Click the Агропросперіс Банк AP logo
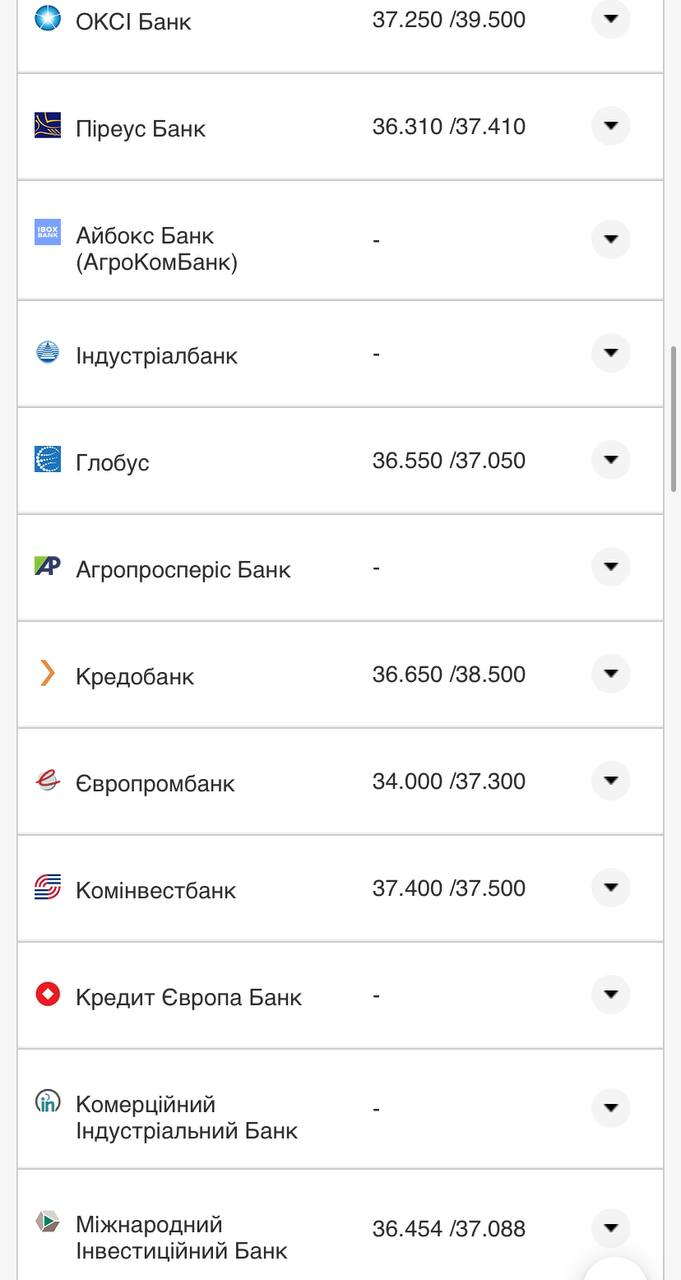681x1280 pixels. coord(47,563)
